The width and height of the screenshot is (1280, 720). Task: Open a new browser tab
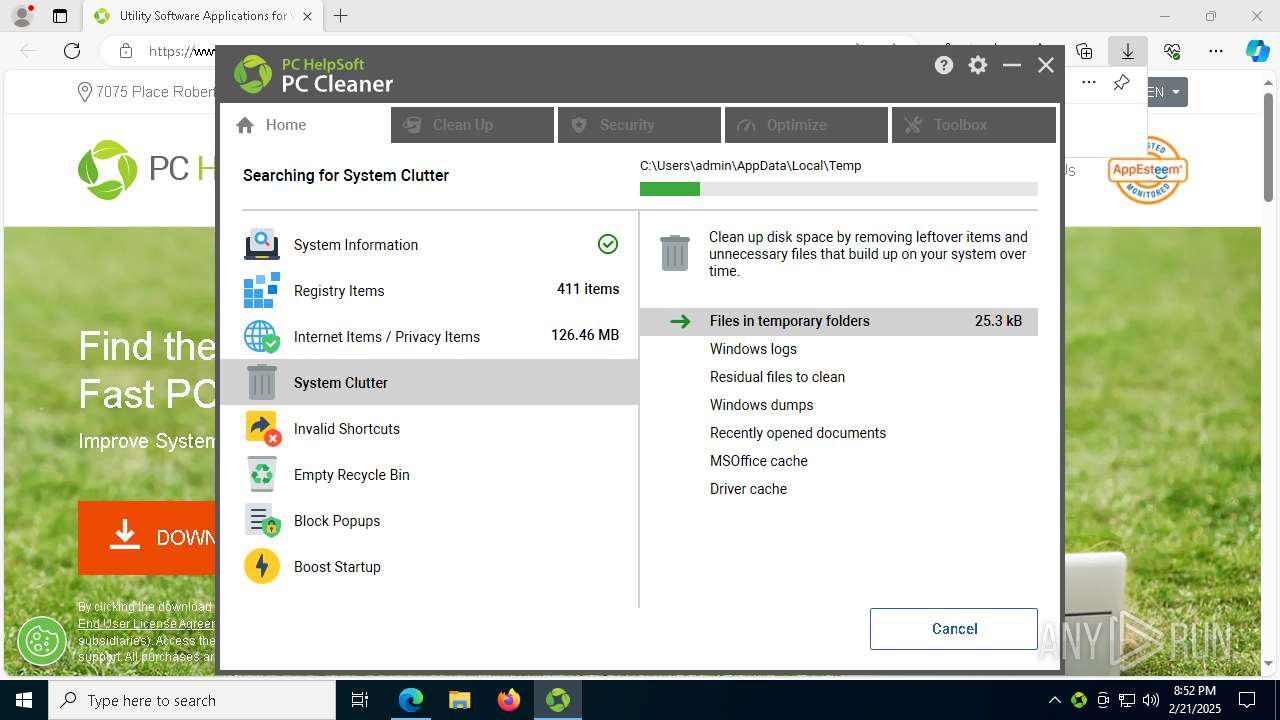341,16
